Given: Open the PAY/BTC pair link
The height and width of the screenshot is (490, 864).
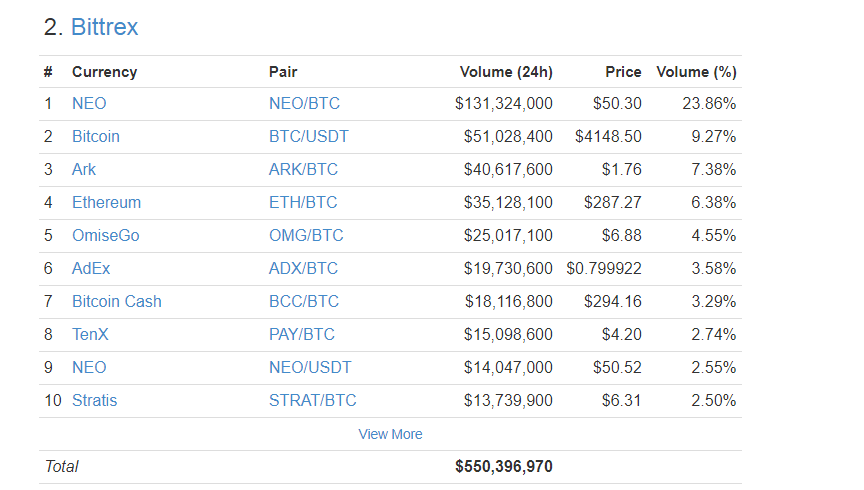Looking at the screenshot, I should click(x=304, y=334).
